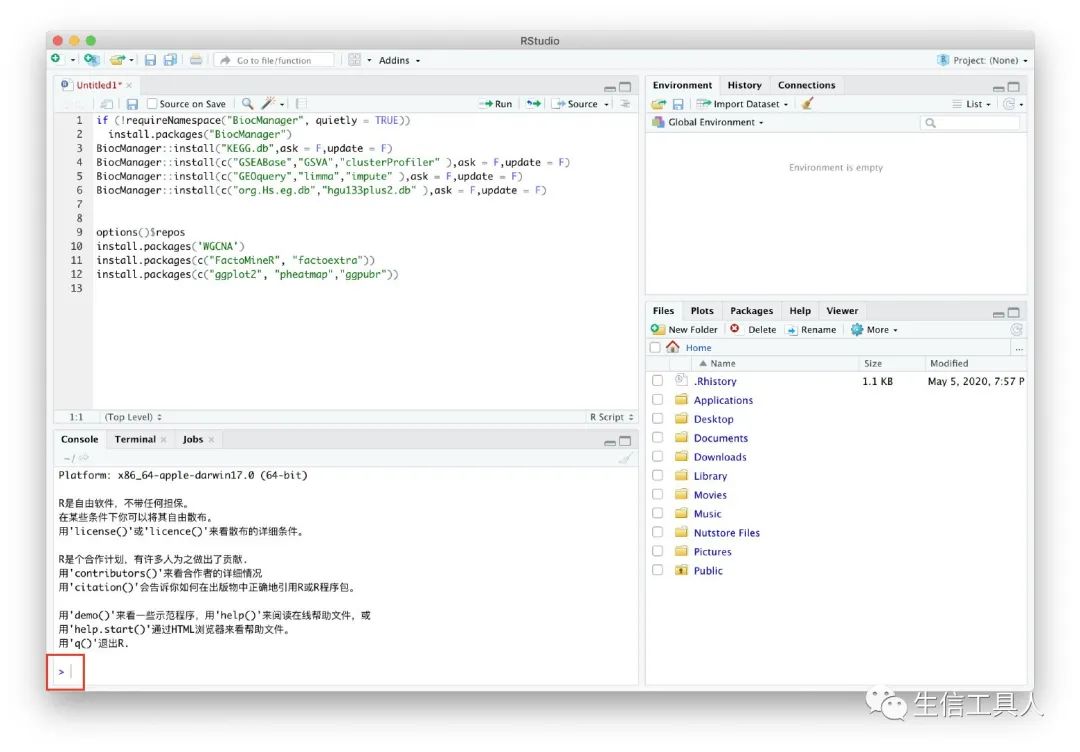Click the Save icon in the main toolbar

(x=150, y=60)
